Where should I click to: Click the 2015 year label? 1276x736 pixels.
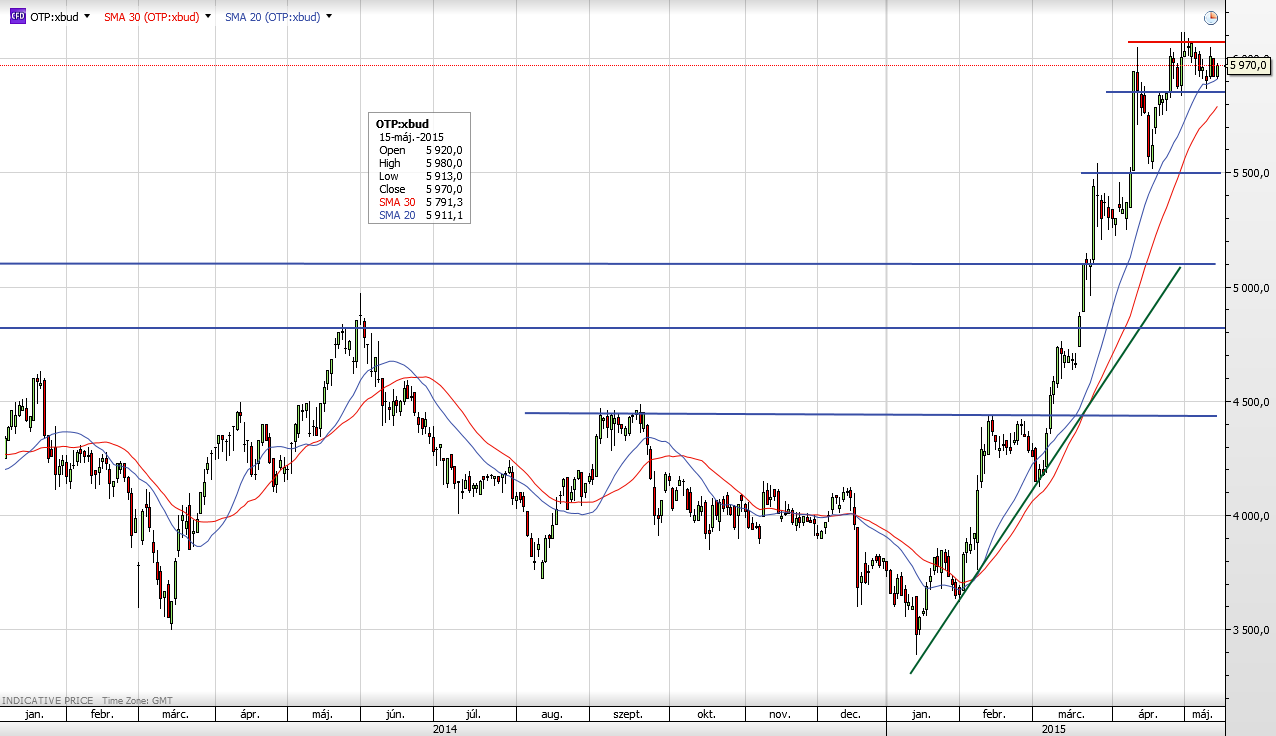[1053, 729]
